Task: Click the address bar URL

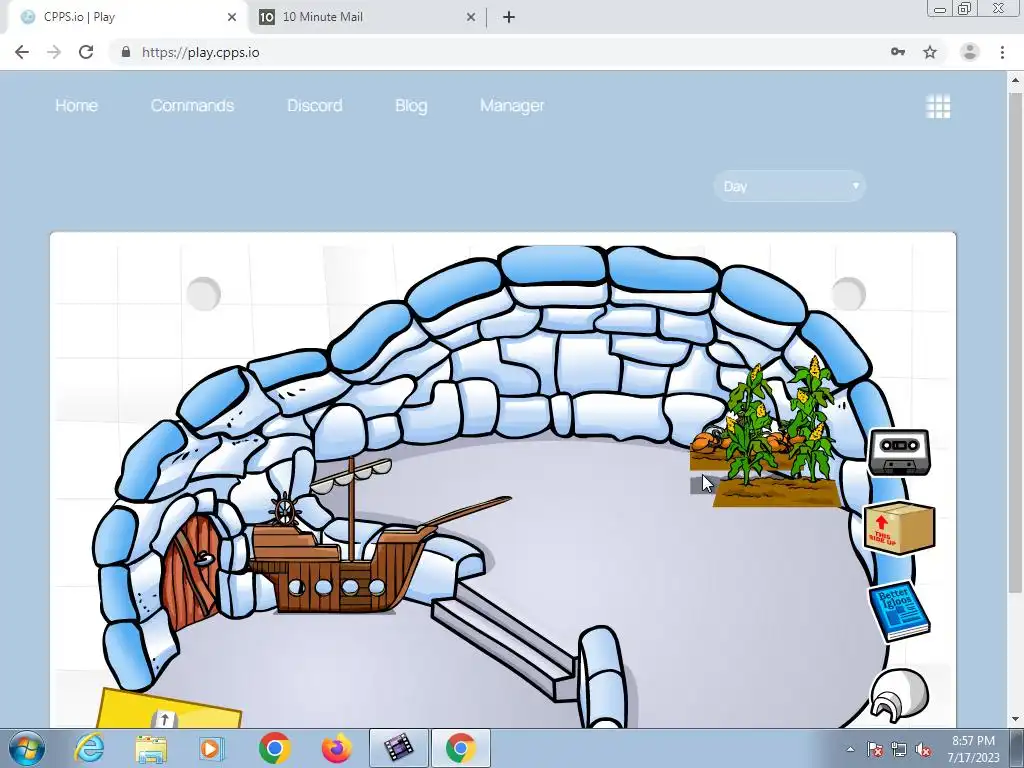Action: pos(200,52)
